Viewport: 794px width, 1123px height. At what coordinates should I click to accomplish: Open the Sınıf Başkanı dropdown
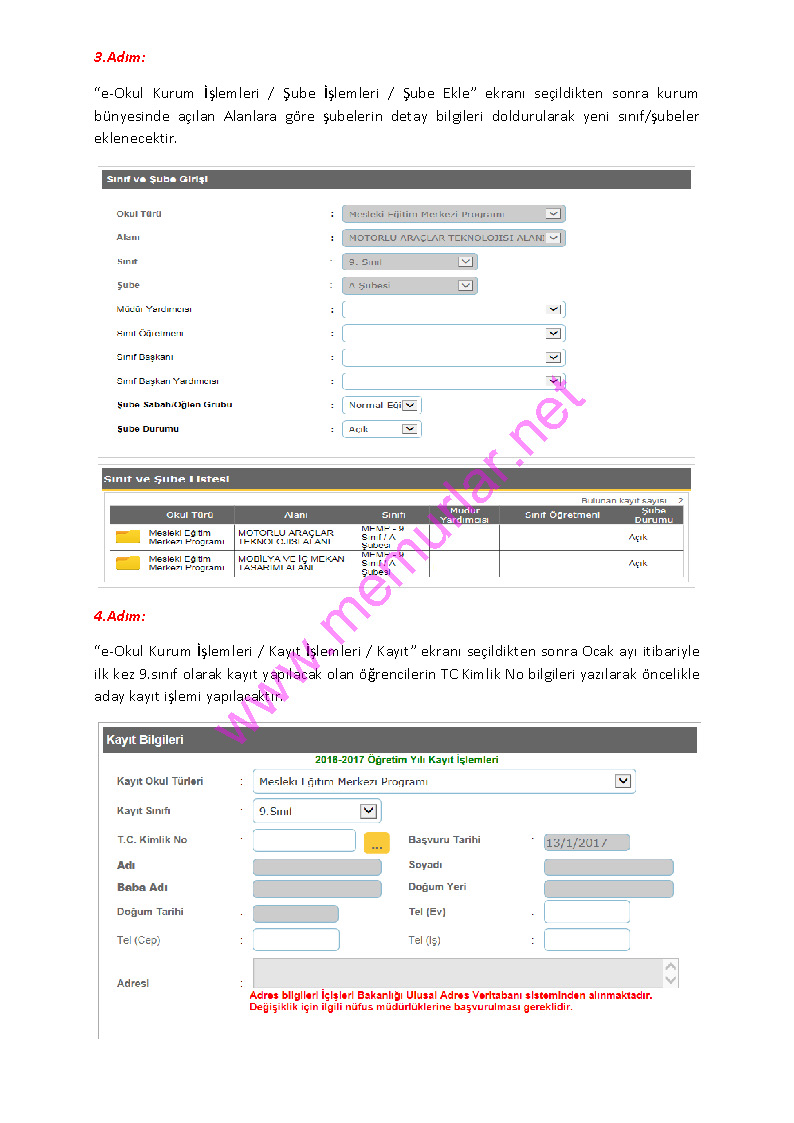pos(453,357)
